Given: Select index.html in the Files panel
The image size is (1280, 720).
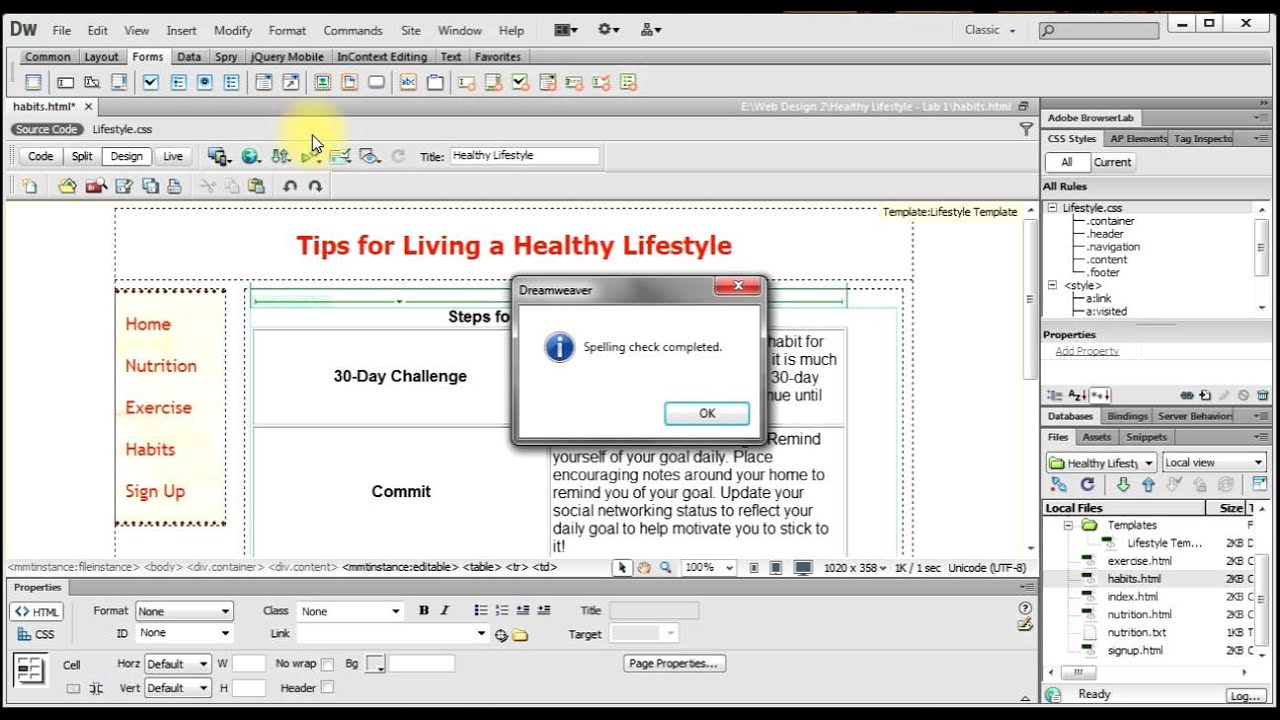Looking at the screenshot, I should click(1132, 597).
